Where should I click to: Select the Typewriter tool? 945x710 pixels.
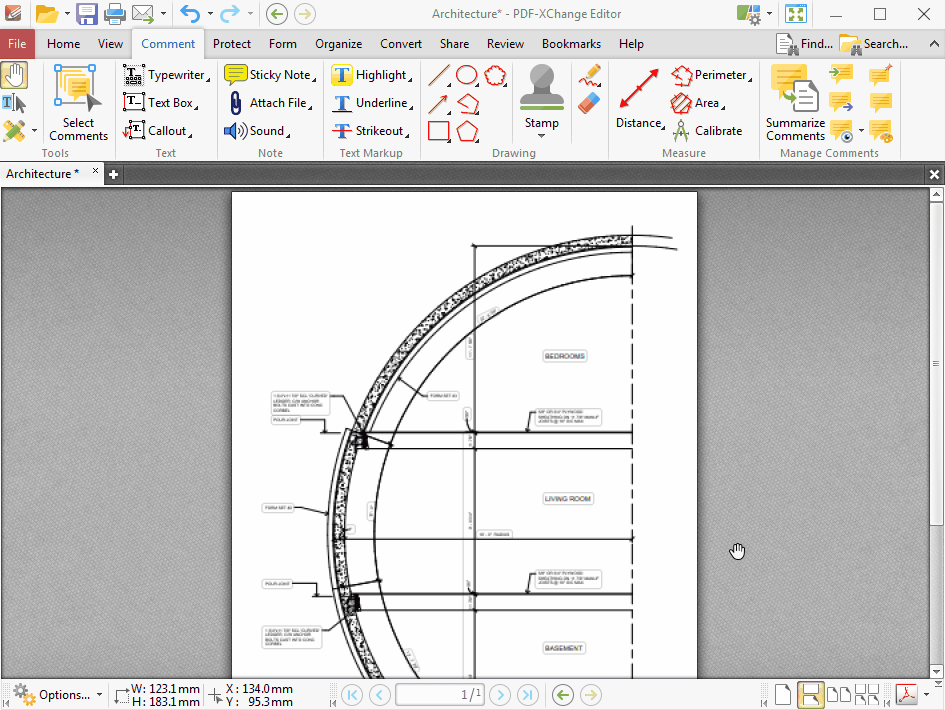click(165, 75)
